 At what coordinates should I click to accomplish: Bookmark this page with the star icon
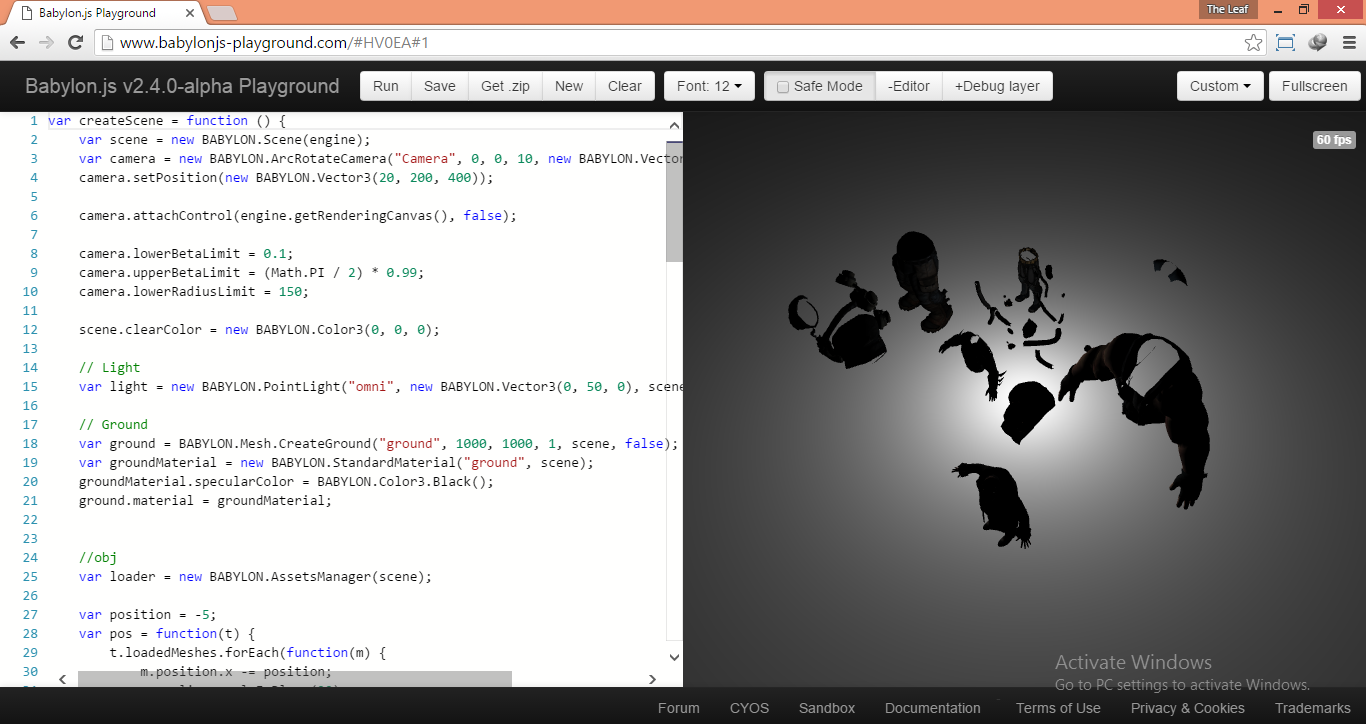[1253, 42]
